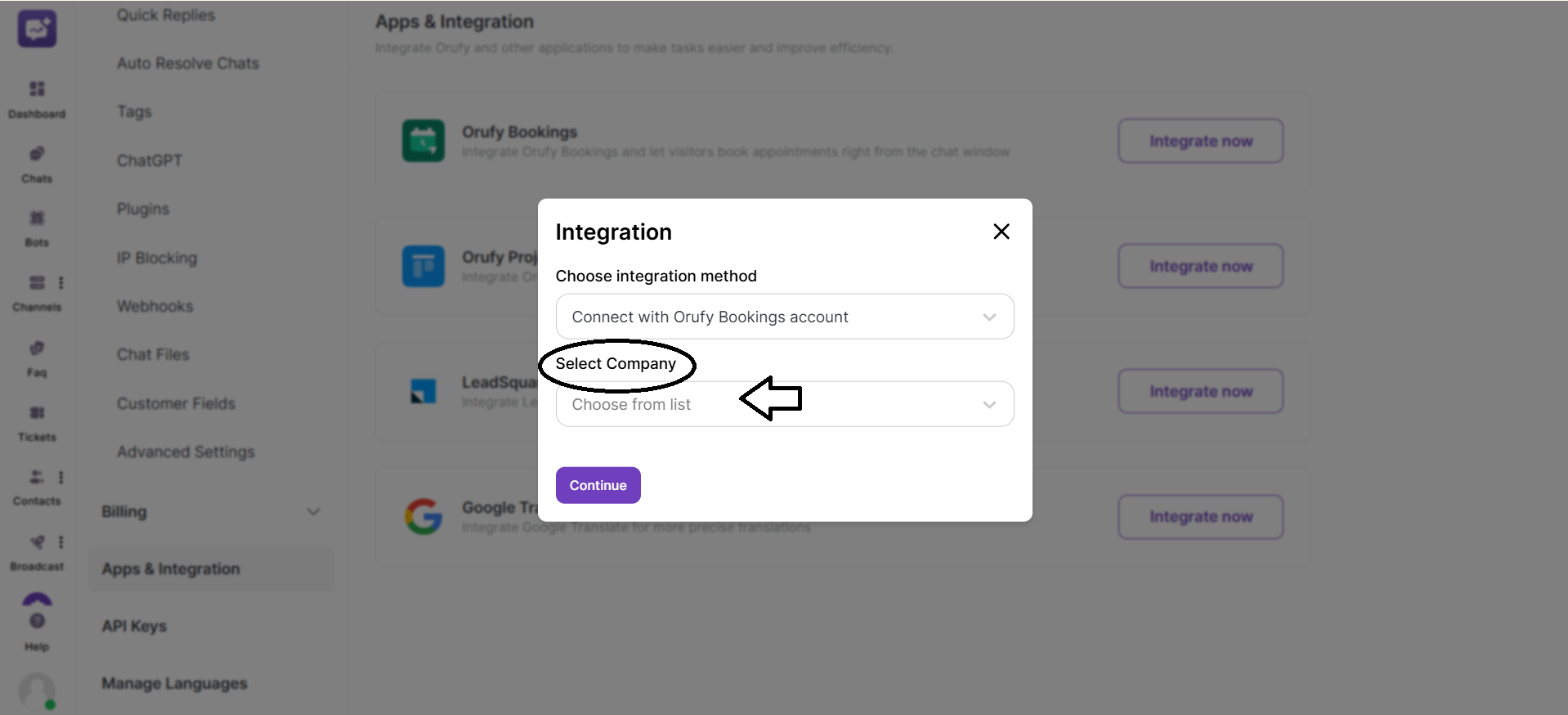Click Continue in the Integration dialog
Image resolution: width=1568 pixels, height=715 pixels.
[598, 484]
